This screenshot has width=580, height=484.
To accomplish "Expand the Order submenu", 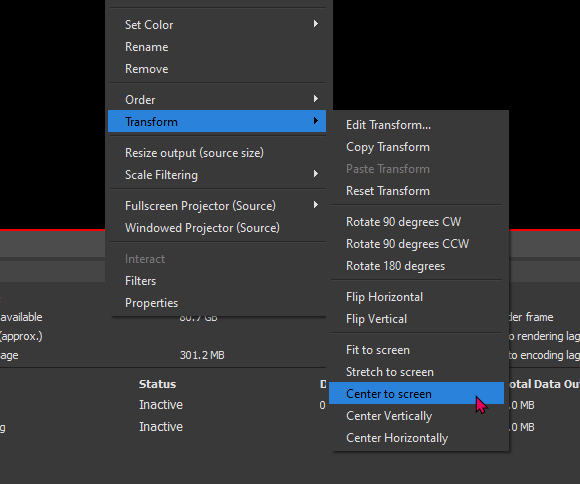I will click(217, 100).
